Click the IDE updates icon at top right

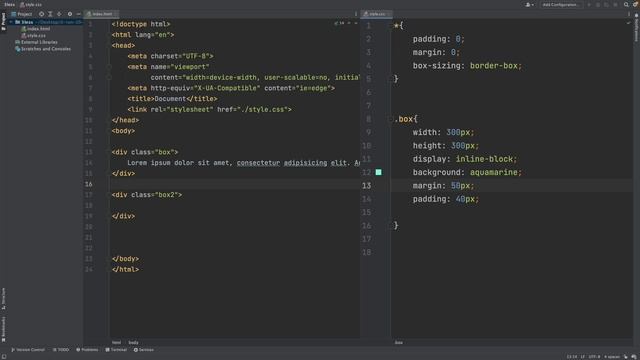pos(635,4)
